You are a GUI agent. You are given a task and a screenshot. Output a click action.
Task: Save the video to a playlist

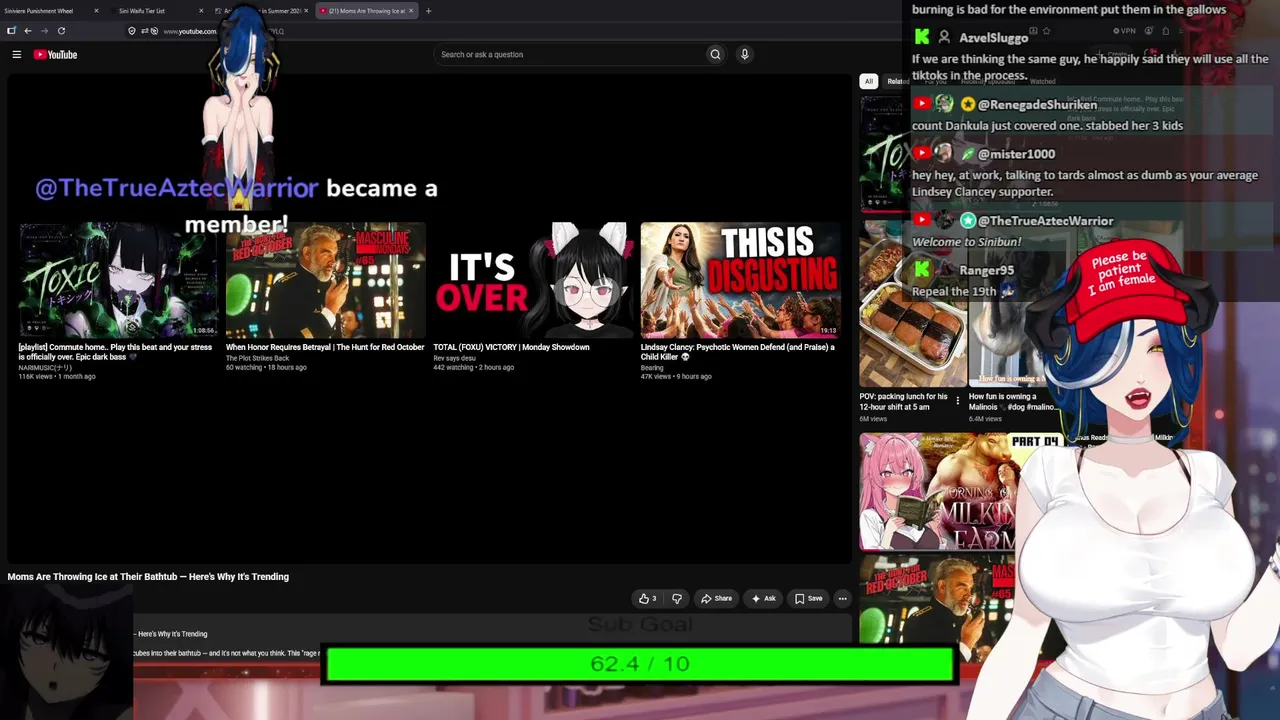[x=809, y=599]
